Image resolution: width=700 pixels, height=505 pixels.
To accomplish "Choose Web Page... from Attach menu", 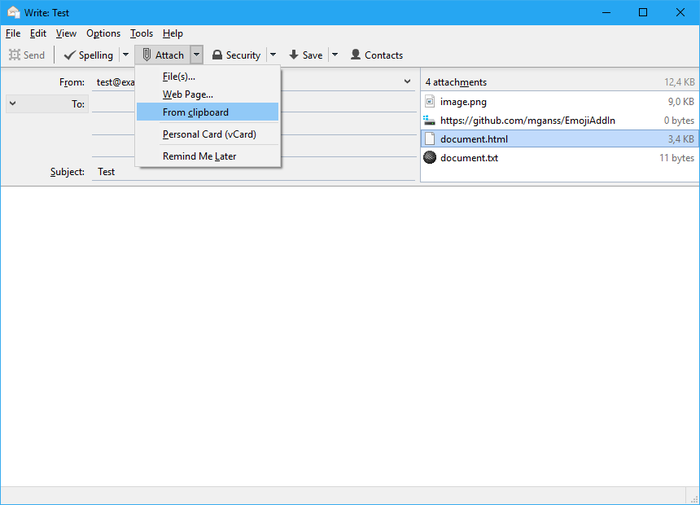I will 208,95.
